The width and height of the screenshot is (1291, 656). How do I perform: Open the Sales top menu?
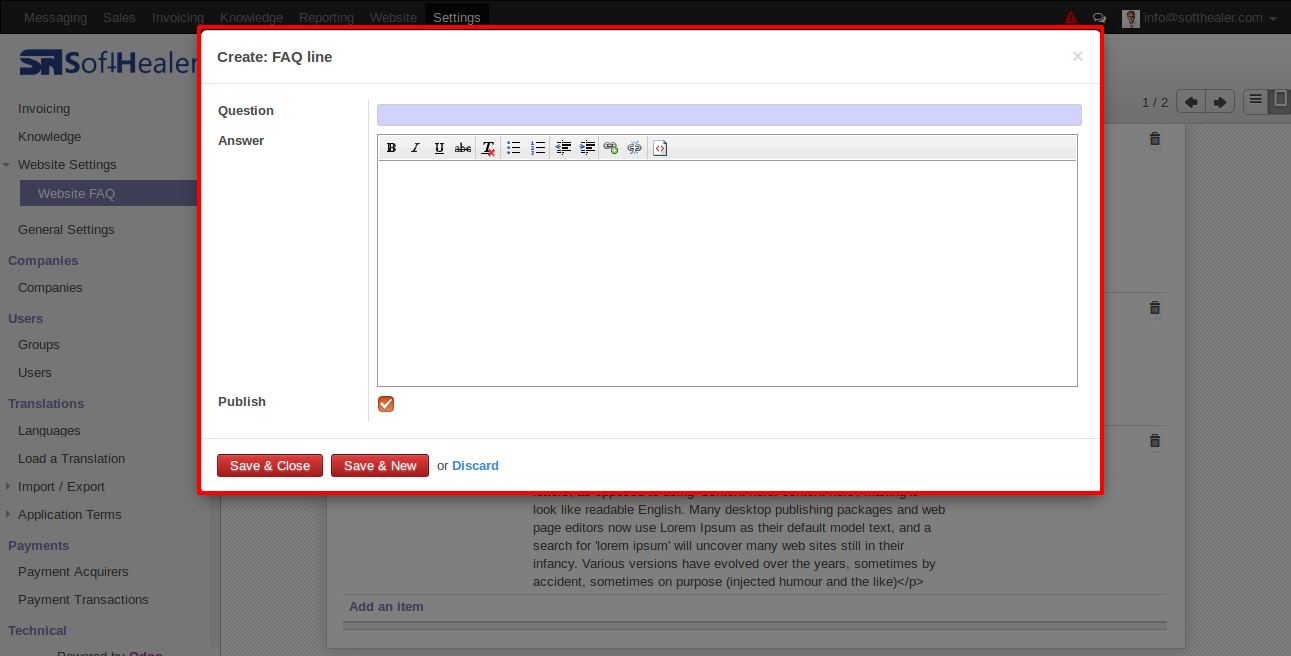click(x=119, y=17)
